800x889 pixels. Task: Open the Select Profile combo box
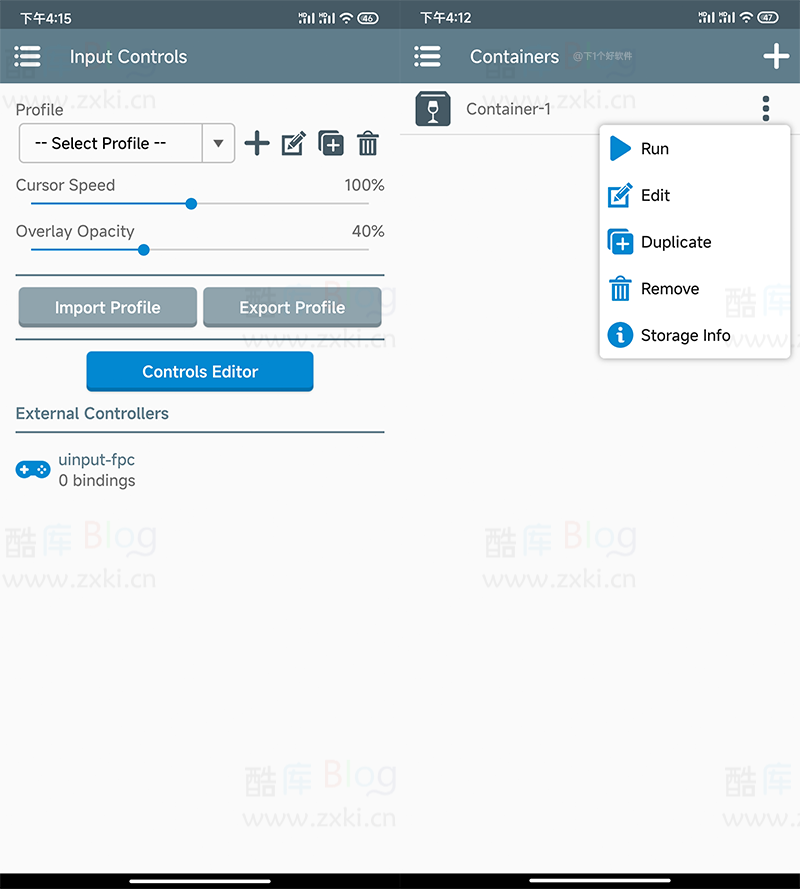(x=127, y=143)
